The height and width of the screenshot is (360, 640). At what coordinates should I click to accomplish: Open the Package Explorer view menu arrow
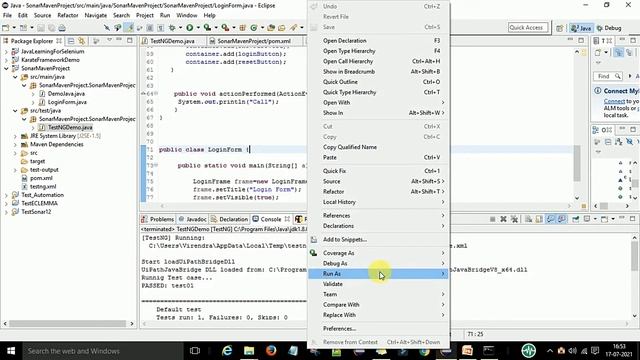109,40
